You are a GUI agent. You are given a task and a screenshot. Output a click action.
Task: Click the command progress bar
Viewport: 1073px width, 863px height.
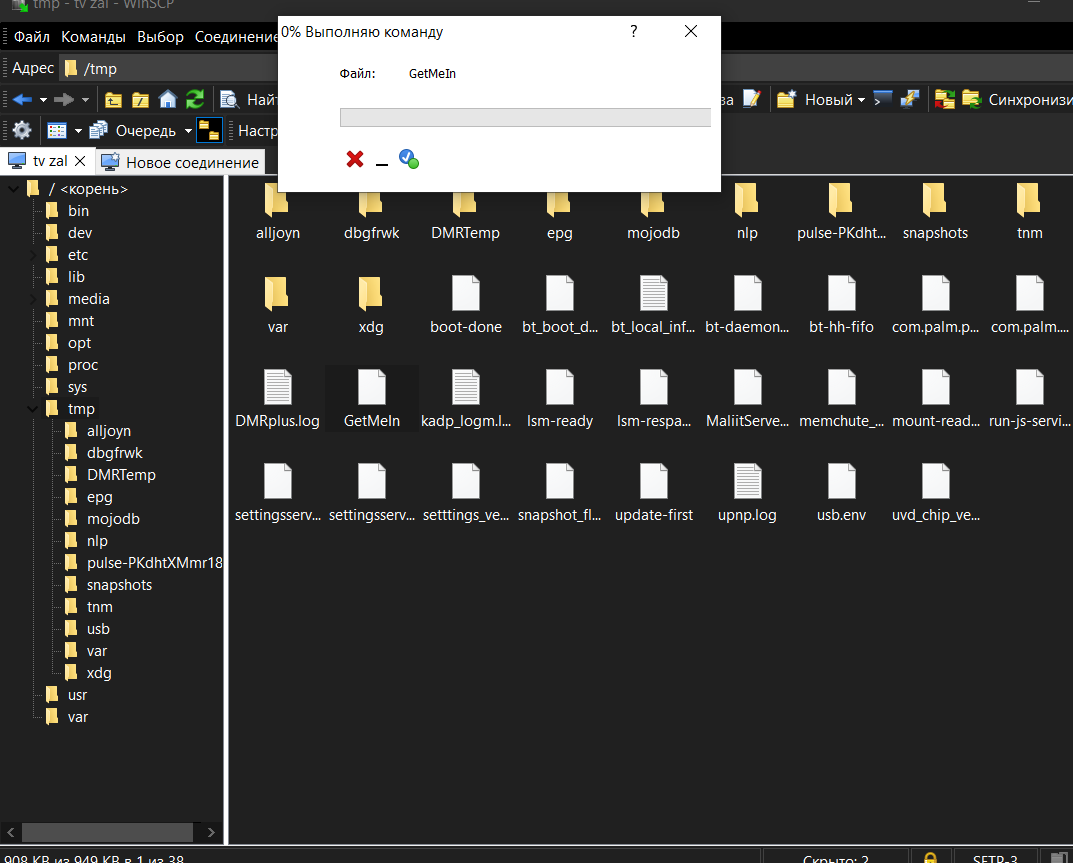click(525, 117)
